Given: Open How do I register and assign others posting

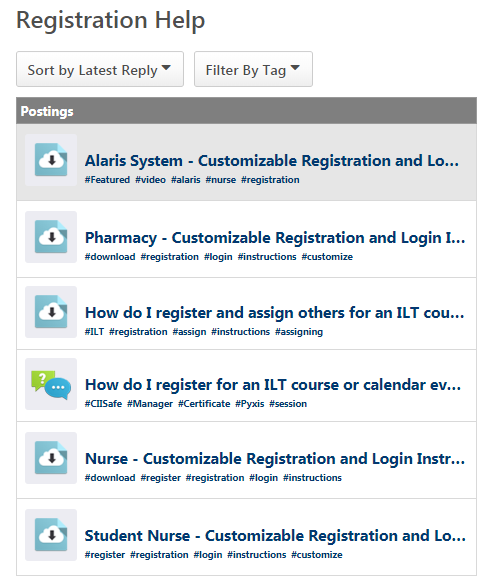Looking at the screenshot, I should point(274,313).
